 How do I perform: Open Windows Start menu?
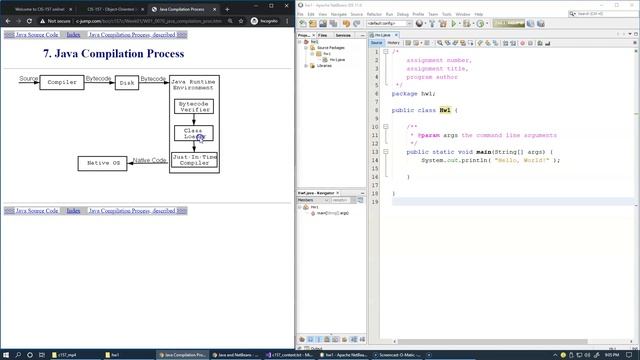(x=6, y=355)
